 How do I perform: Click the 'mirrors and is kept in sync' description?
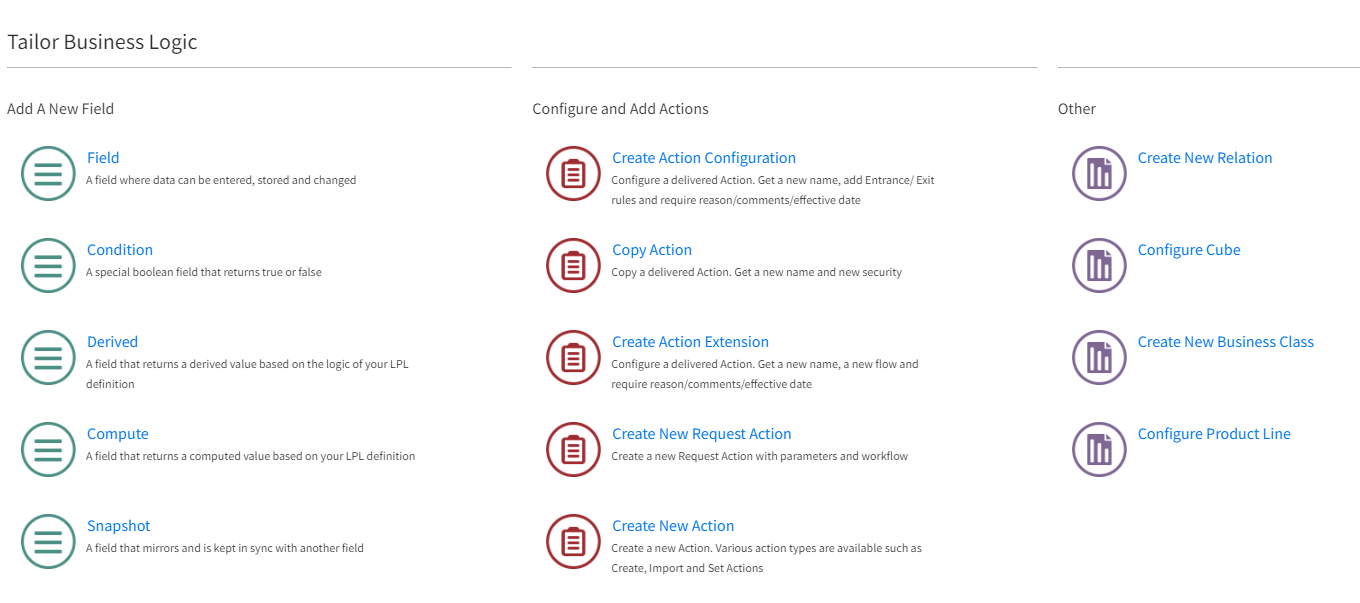pyautogui.click(x=225, y=548)
